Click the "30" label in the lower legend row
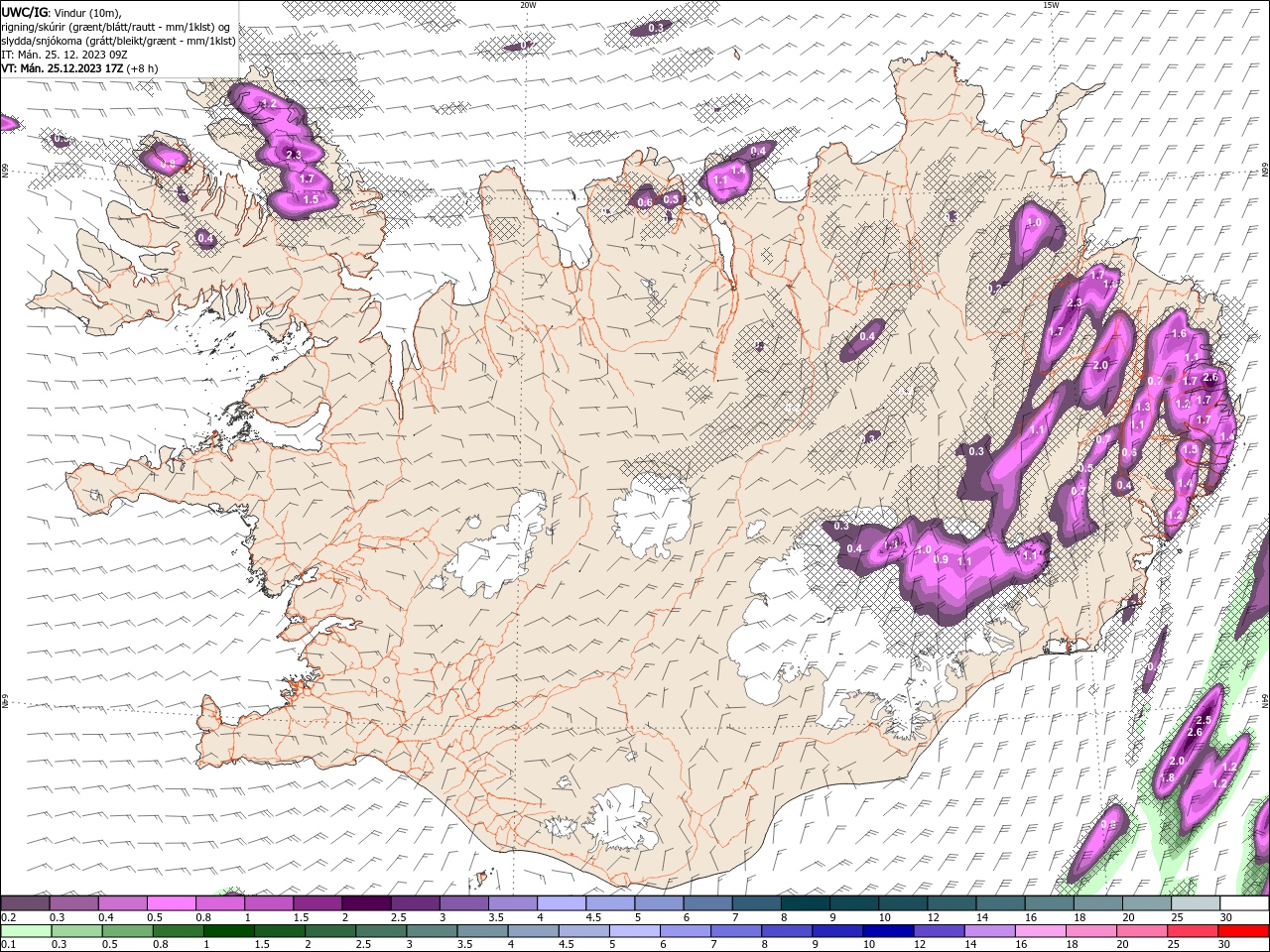The height and width of the screenshot is (952, 1270). pyautogui.click(x=1226, y=945)
